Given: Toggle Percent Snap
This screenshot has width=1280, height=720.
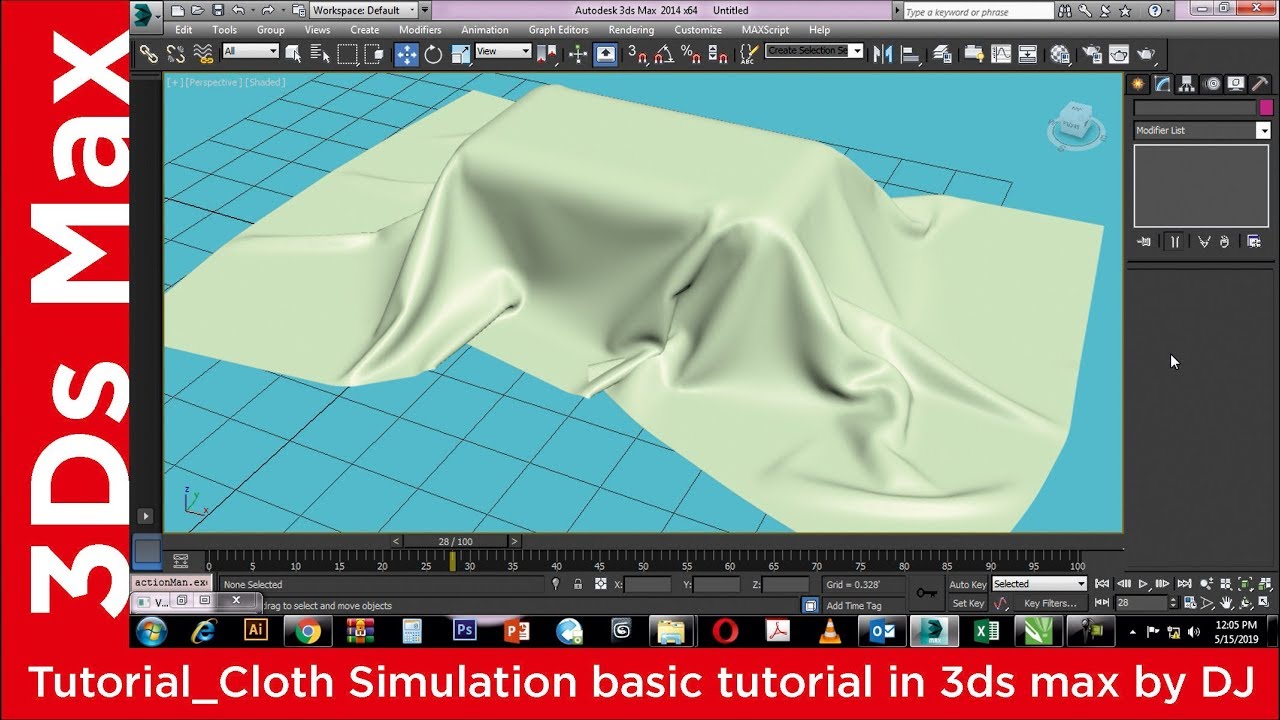Looking at the screenshot, I should (691, 54).
